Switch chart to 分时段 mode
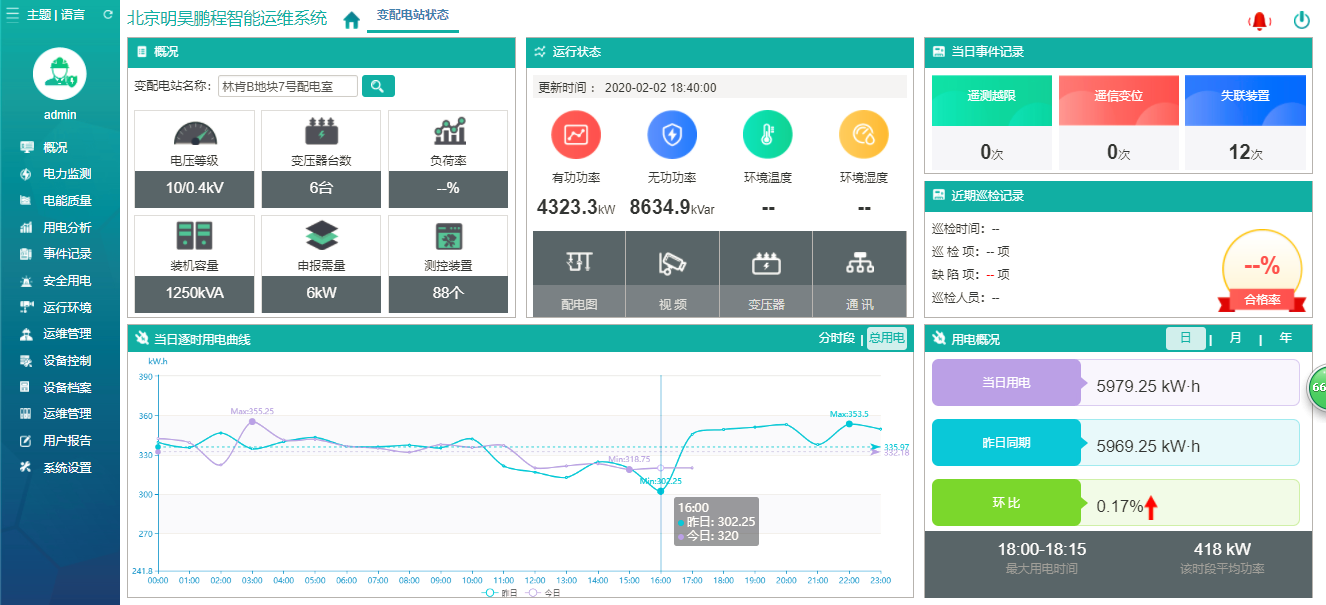Image resolution: width=1326 pixels, height=605 pixels. (837, 338)
